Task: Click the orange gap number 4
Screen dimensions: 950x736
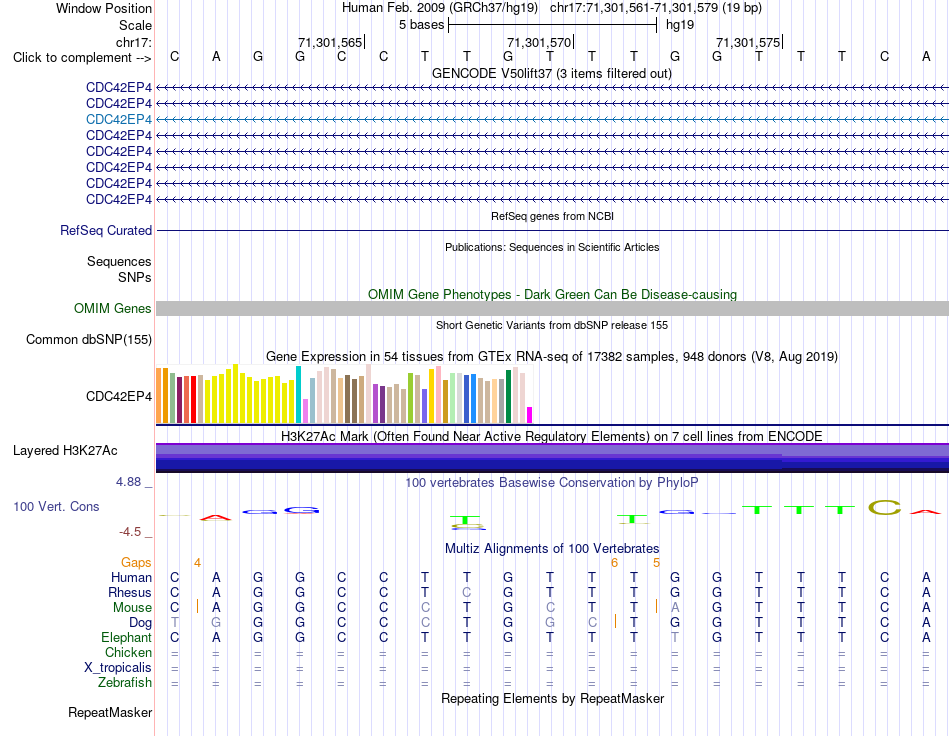Action: click(x=197, y=563)
